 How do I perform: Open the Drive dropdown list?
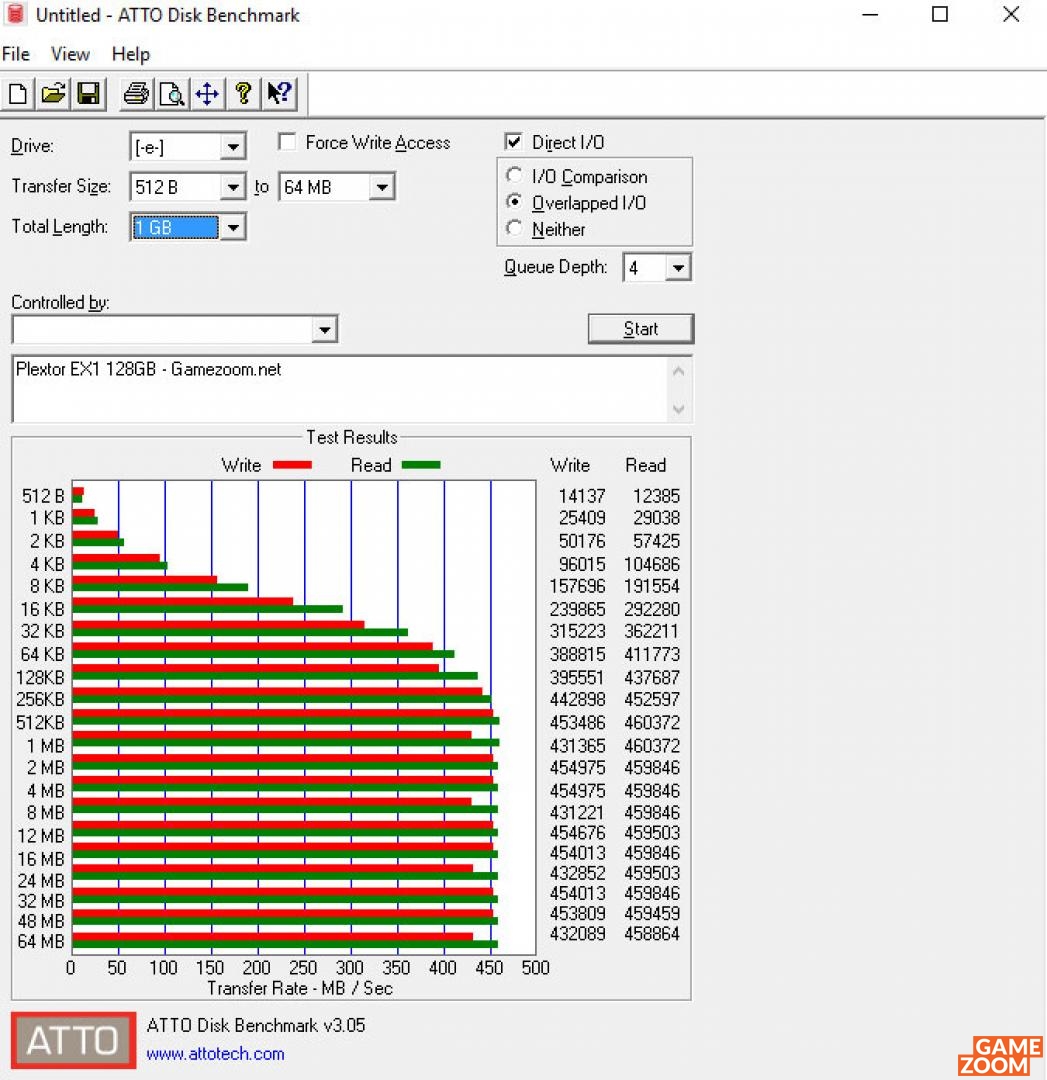[x=233, y=147]
